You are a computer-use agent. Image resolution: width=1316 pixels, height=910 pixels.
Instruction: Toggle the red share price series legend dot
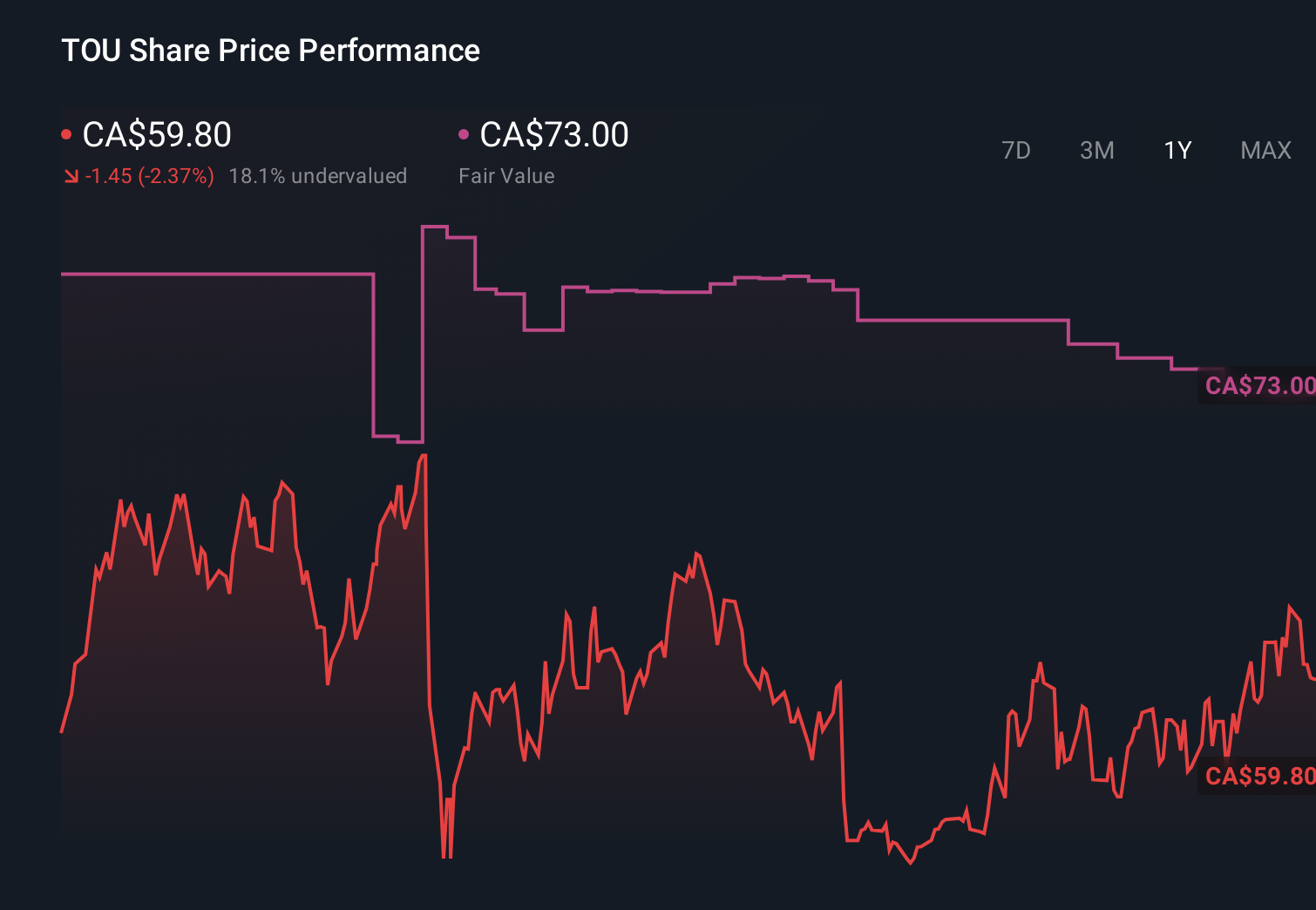pos(66,132)
